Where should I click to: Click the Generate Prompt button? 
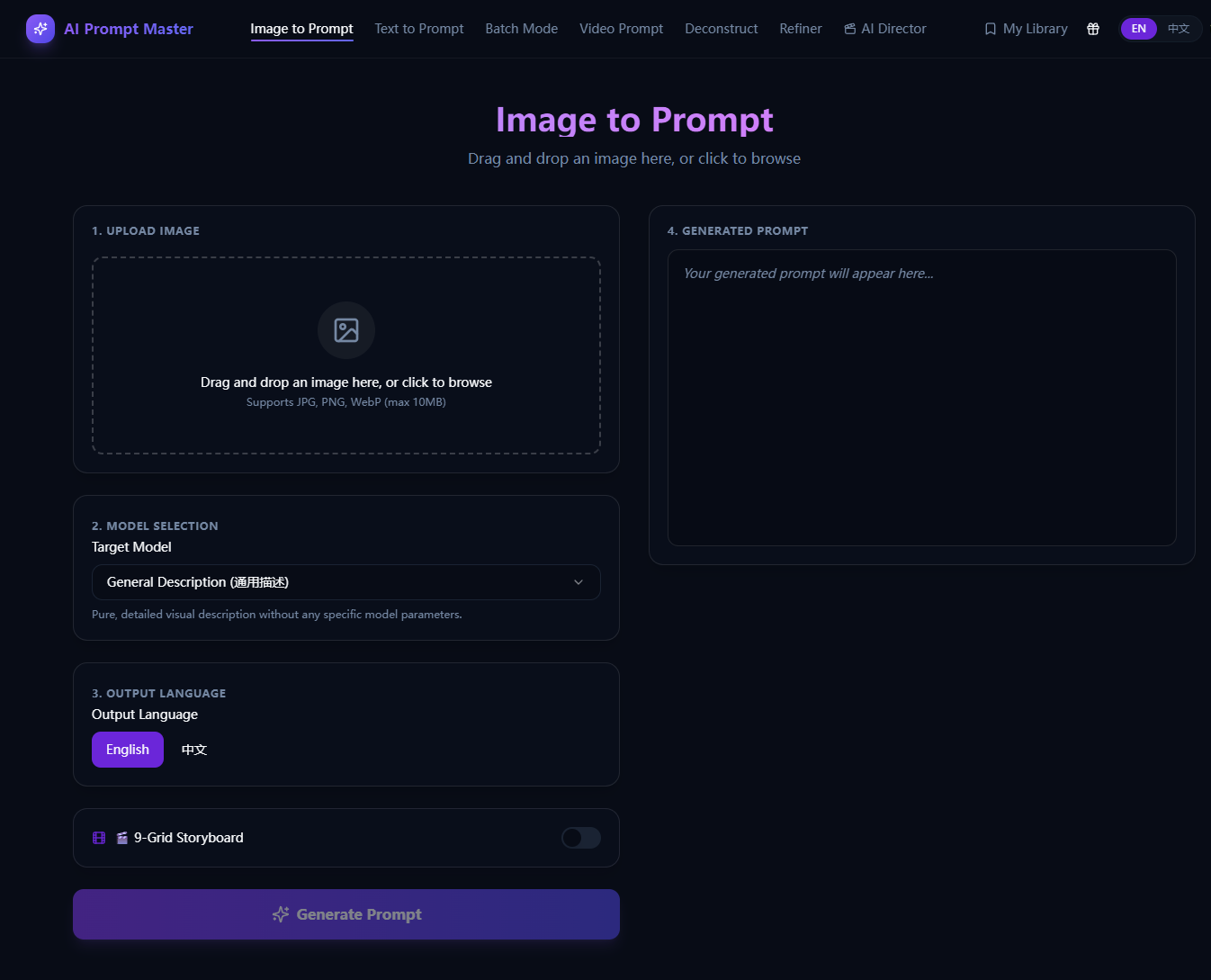(x=345, y=913)
